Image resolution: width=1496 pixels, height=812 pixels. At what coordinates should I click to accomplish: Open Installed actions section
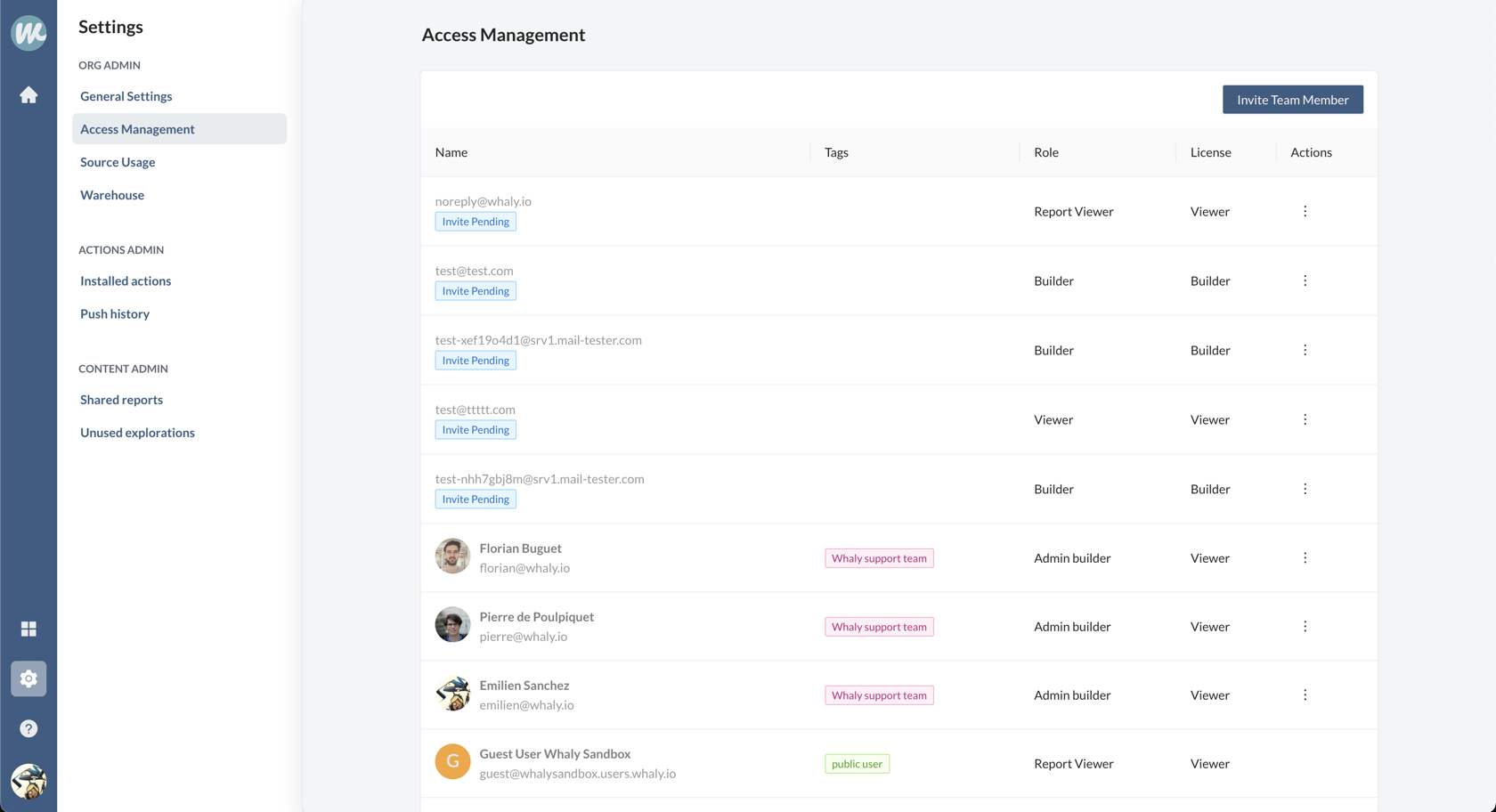coord(126,281)
